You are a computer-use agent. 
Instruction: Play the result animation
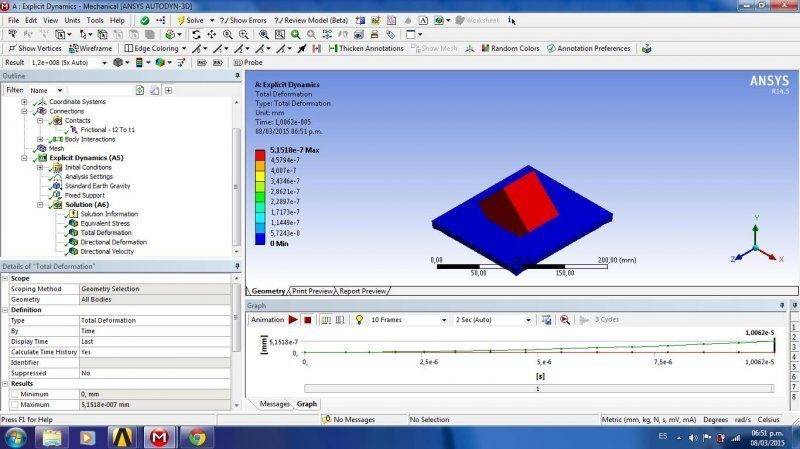(x=293, y=319)
